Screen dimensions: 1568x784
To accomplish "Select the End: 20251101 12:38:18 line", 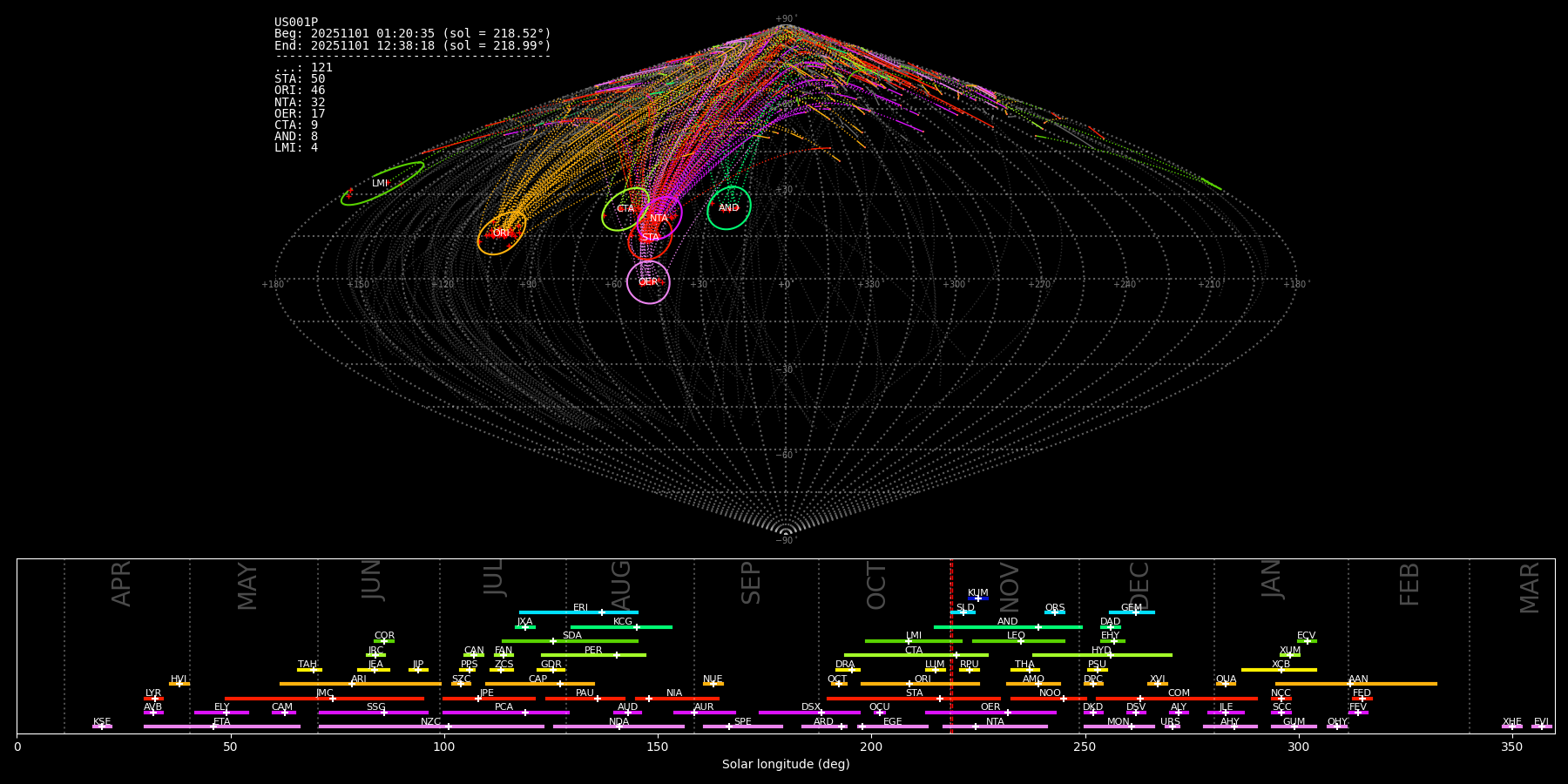I will 413,45.
